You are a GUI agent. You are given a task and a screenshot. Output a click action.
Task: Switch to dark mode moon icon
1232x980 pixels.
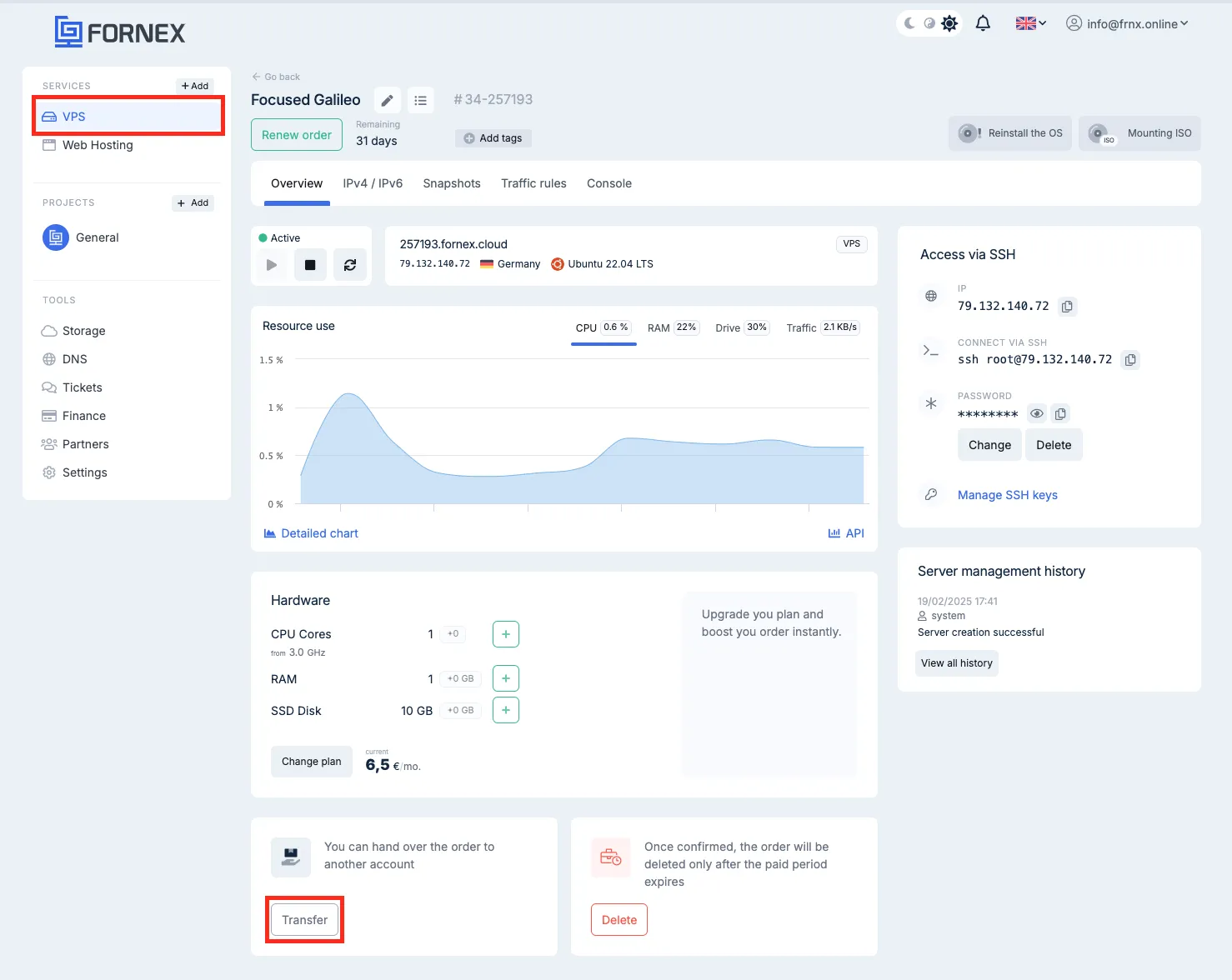click(x=909, y=23)
